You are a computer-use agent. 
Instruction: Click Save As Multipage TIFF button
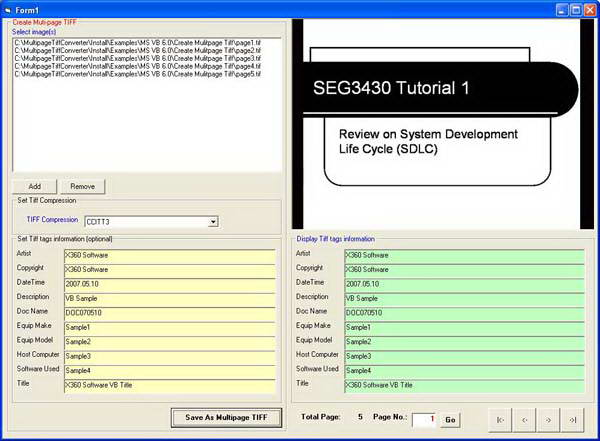tap(226, 418)
